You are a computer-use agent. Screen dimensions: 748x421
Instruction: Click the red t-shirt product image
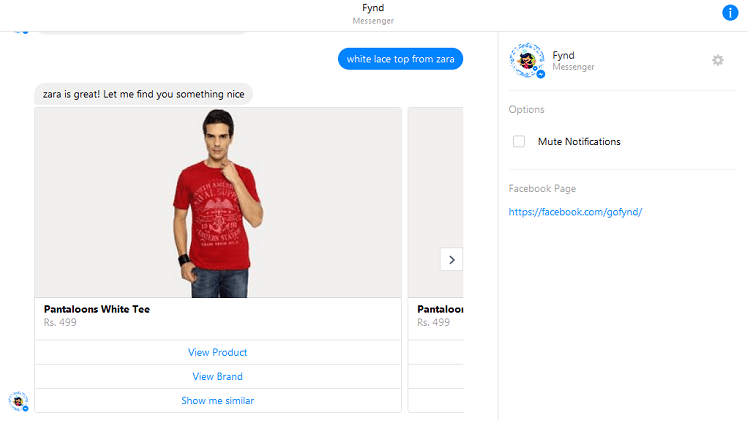pos(217,203)
